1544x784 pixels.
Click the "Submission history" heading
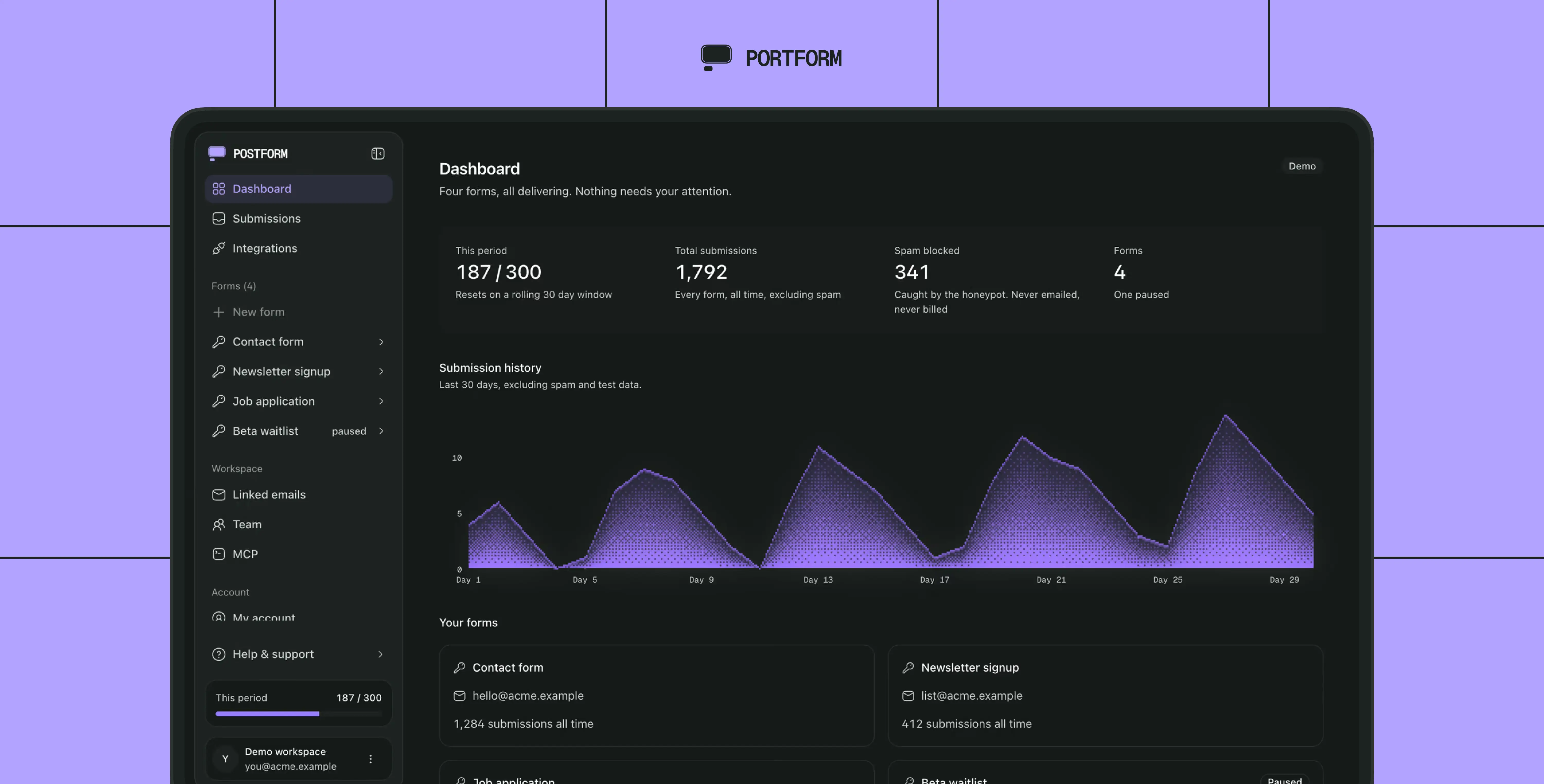(490, 368)
